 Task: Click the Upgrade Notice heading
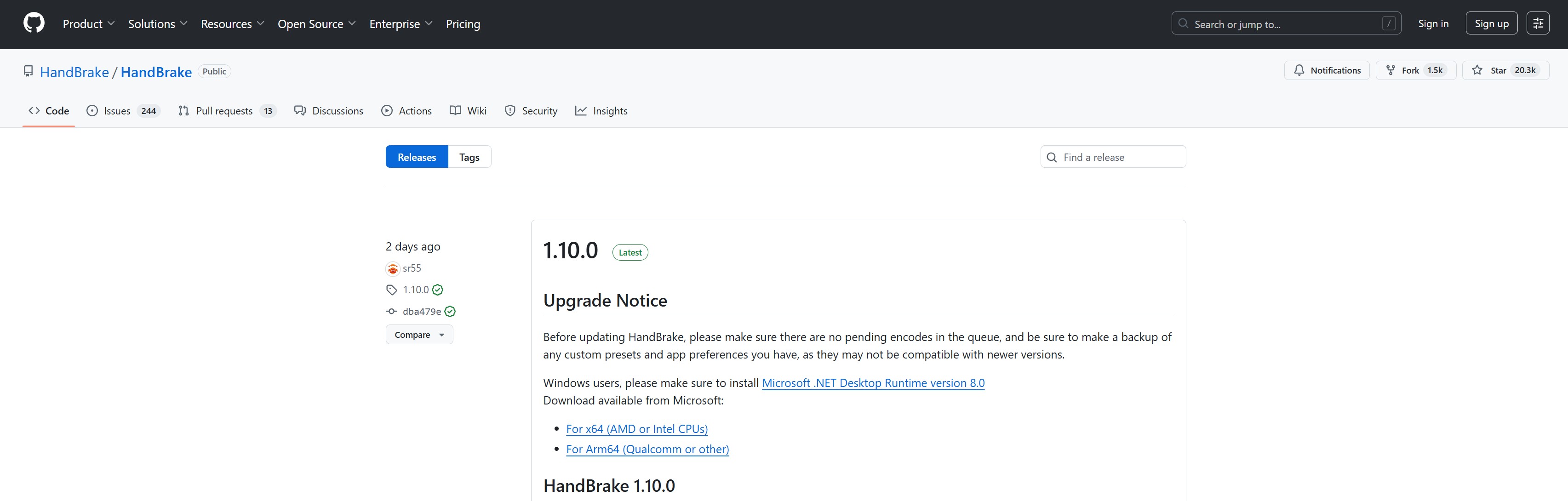(605, 301)
